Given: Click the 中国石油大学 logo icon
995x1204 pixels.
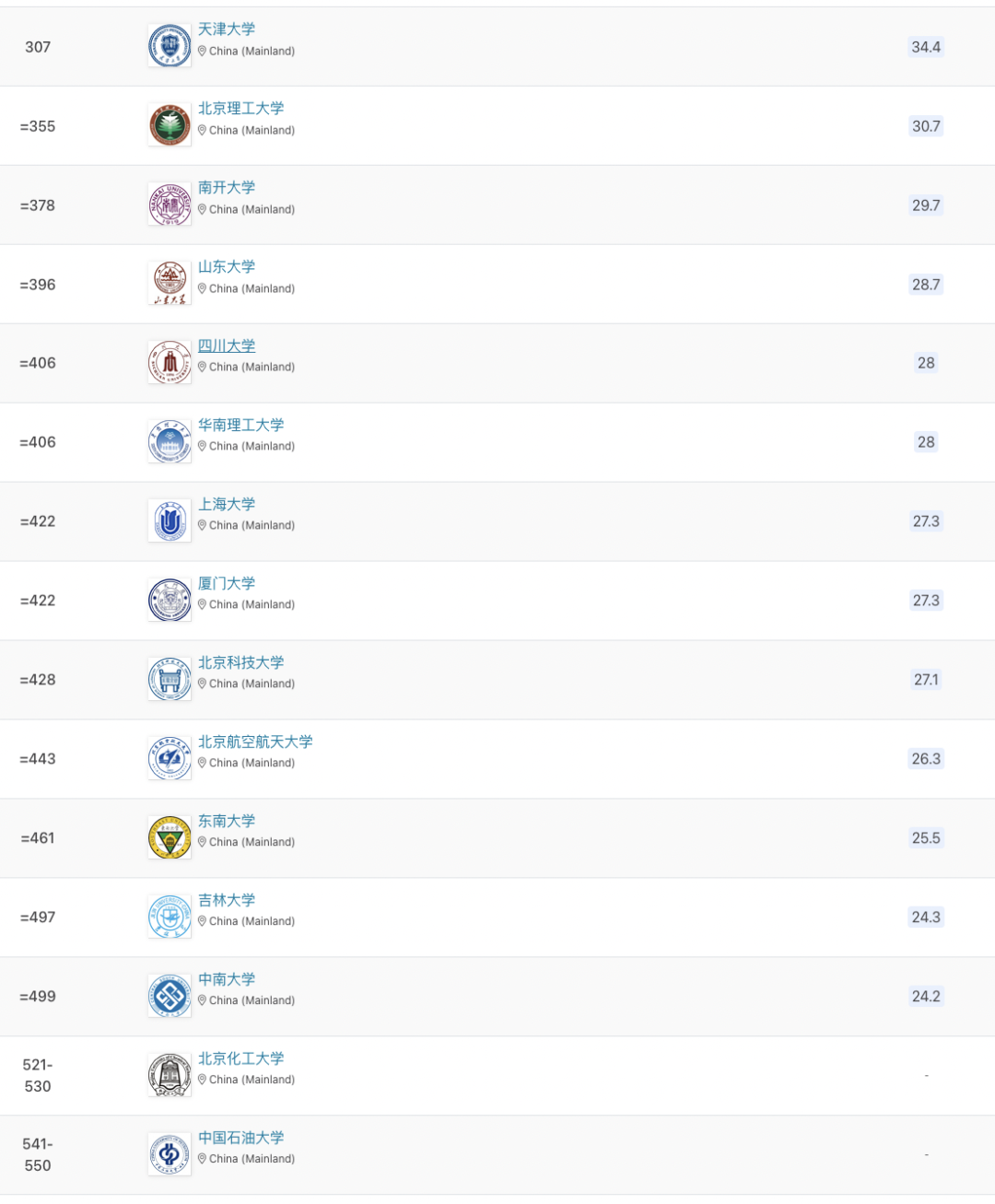Looking at the screenshot, I should 170,1155.
